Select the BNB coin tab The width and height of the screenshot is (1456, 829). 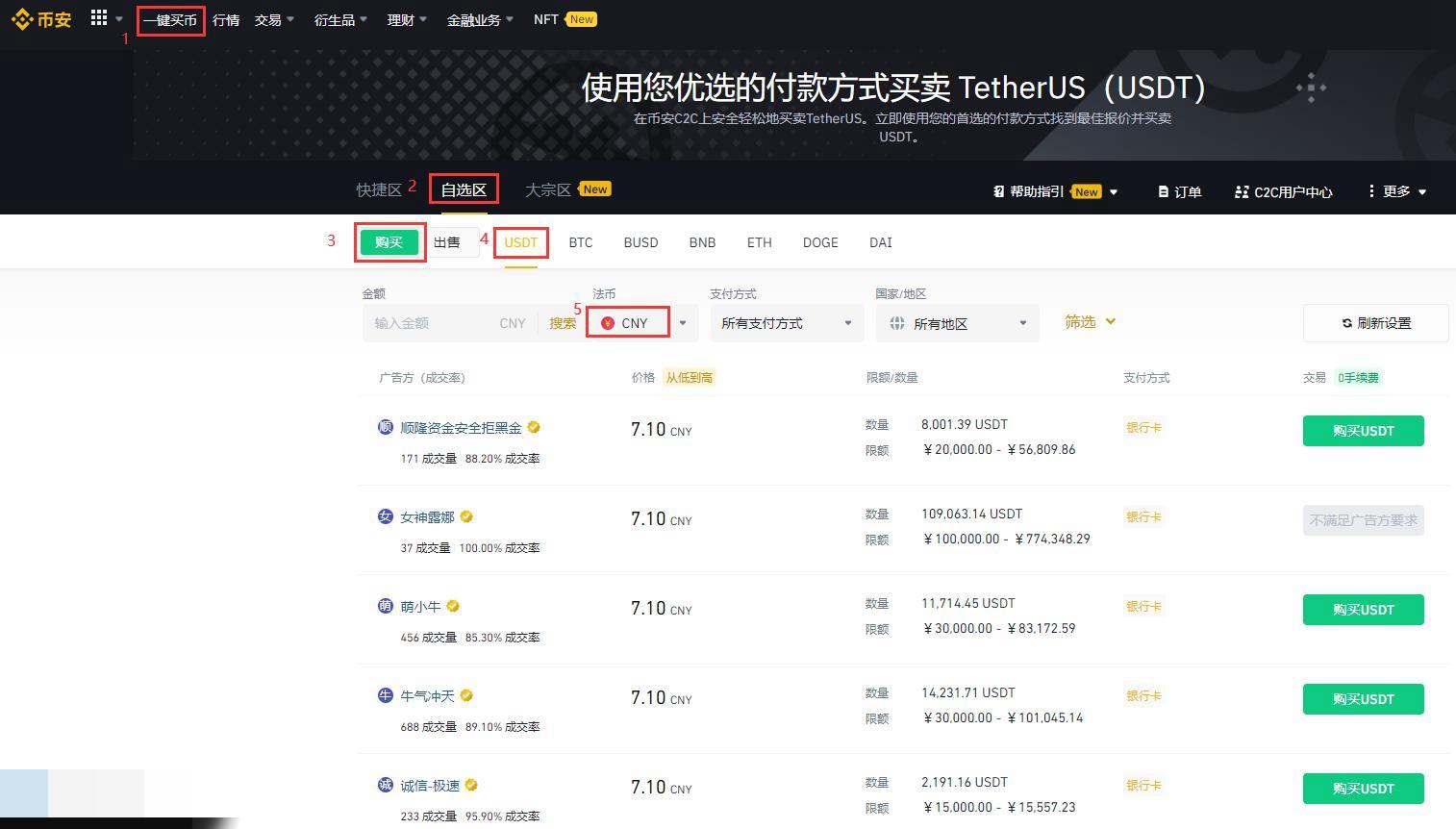[x=702, y=242]
